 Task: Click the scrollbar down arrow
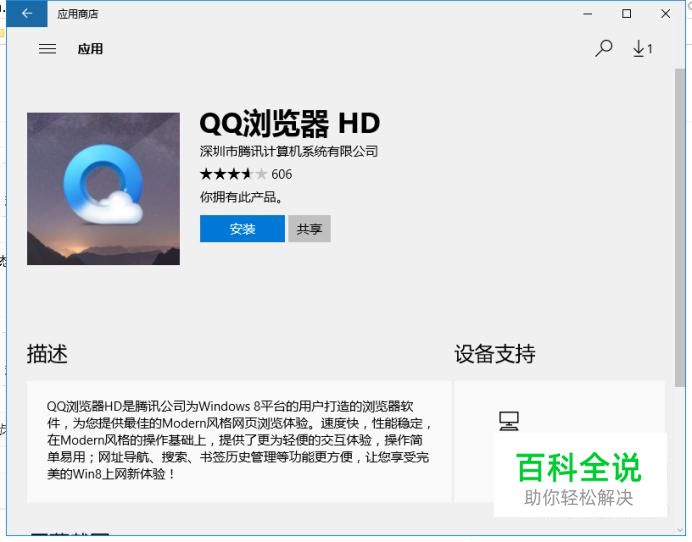coord(680,531)
